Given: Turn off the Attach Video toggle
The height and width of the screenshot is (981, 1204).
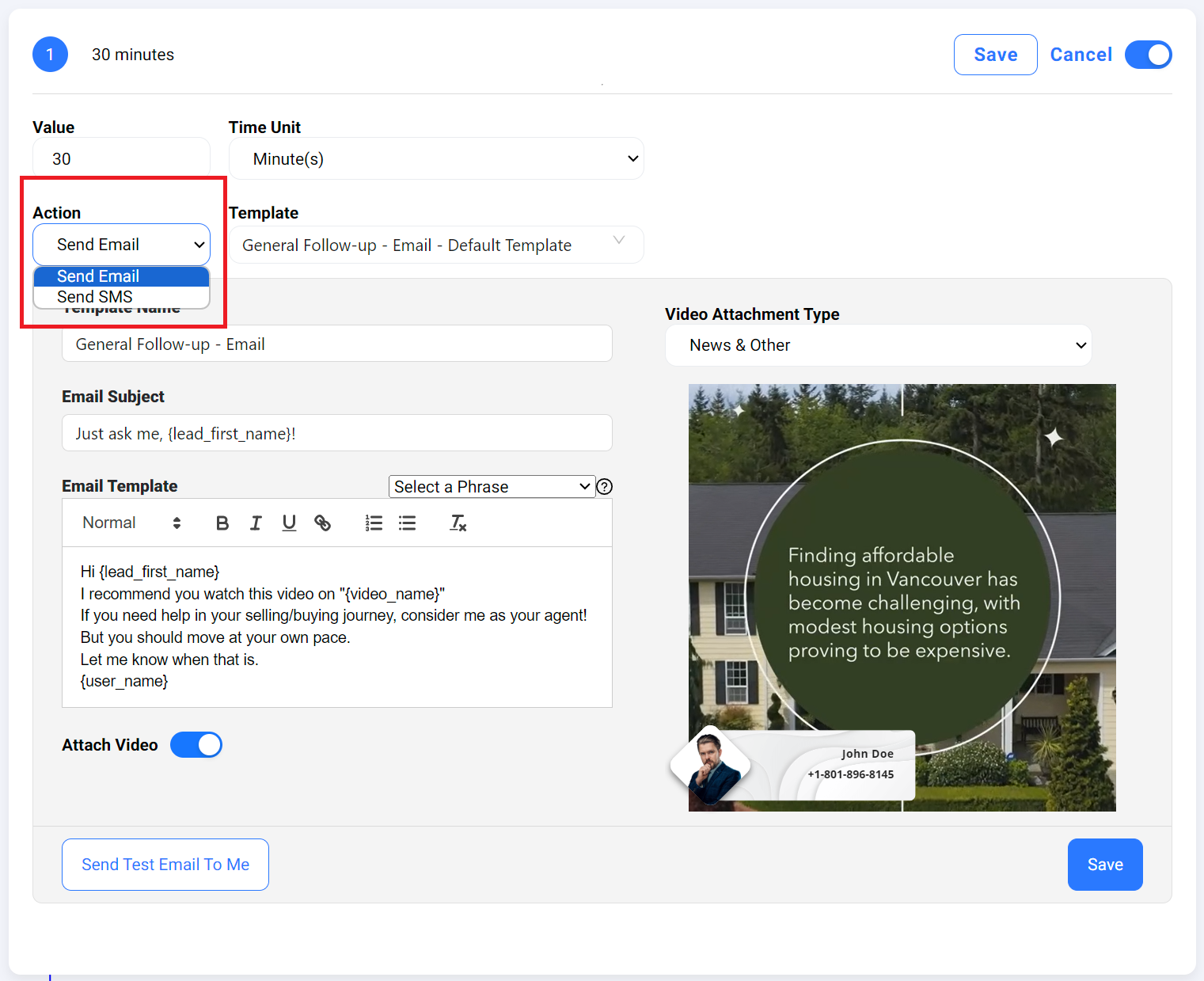Looking at the screenshot, I should click(x=196, y=745).
